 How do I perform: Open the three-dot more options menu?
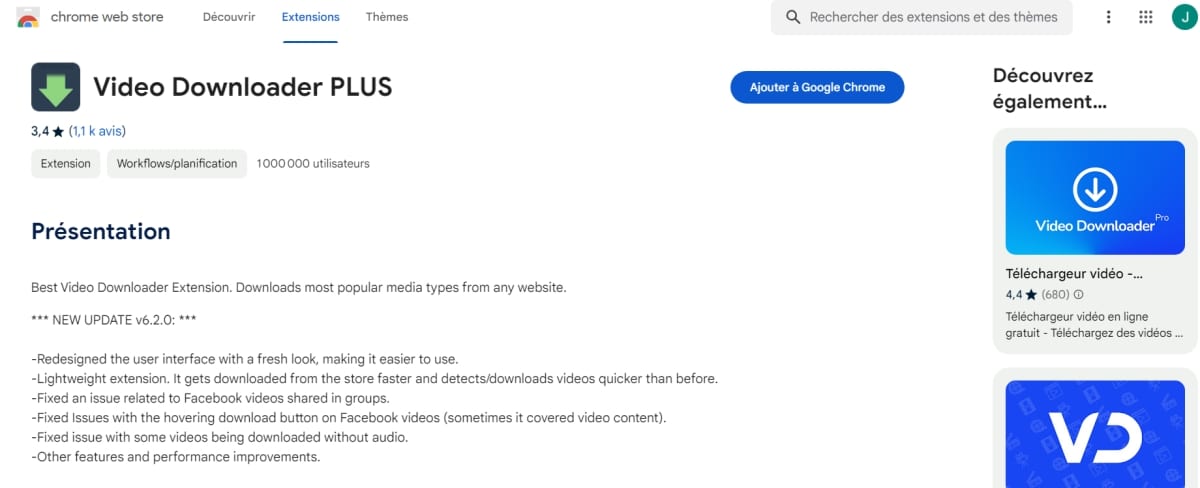click(1108, 17)
